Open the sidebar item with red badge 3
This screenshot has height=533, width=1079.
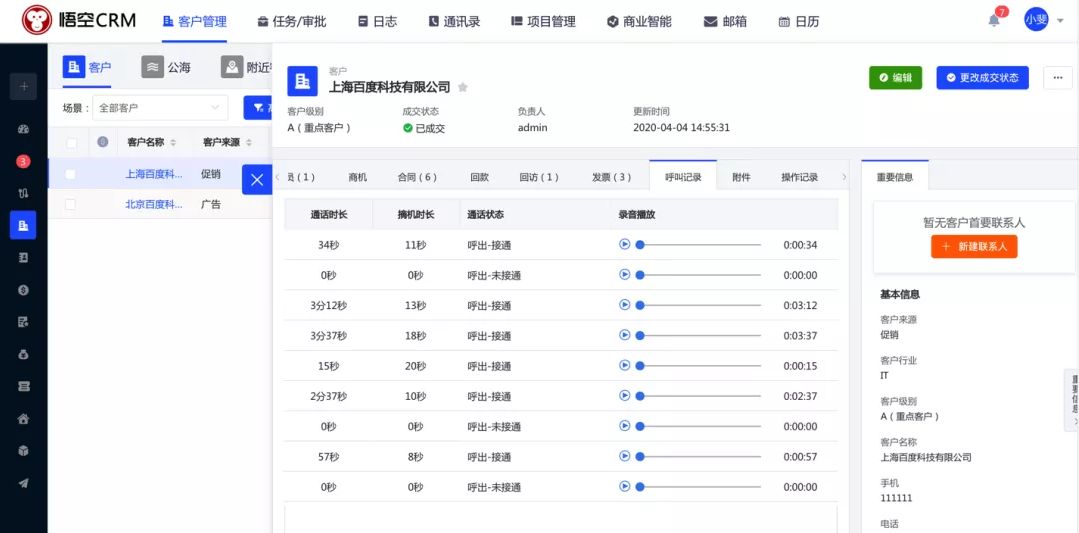(23, 162)
